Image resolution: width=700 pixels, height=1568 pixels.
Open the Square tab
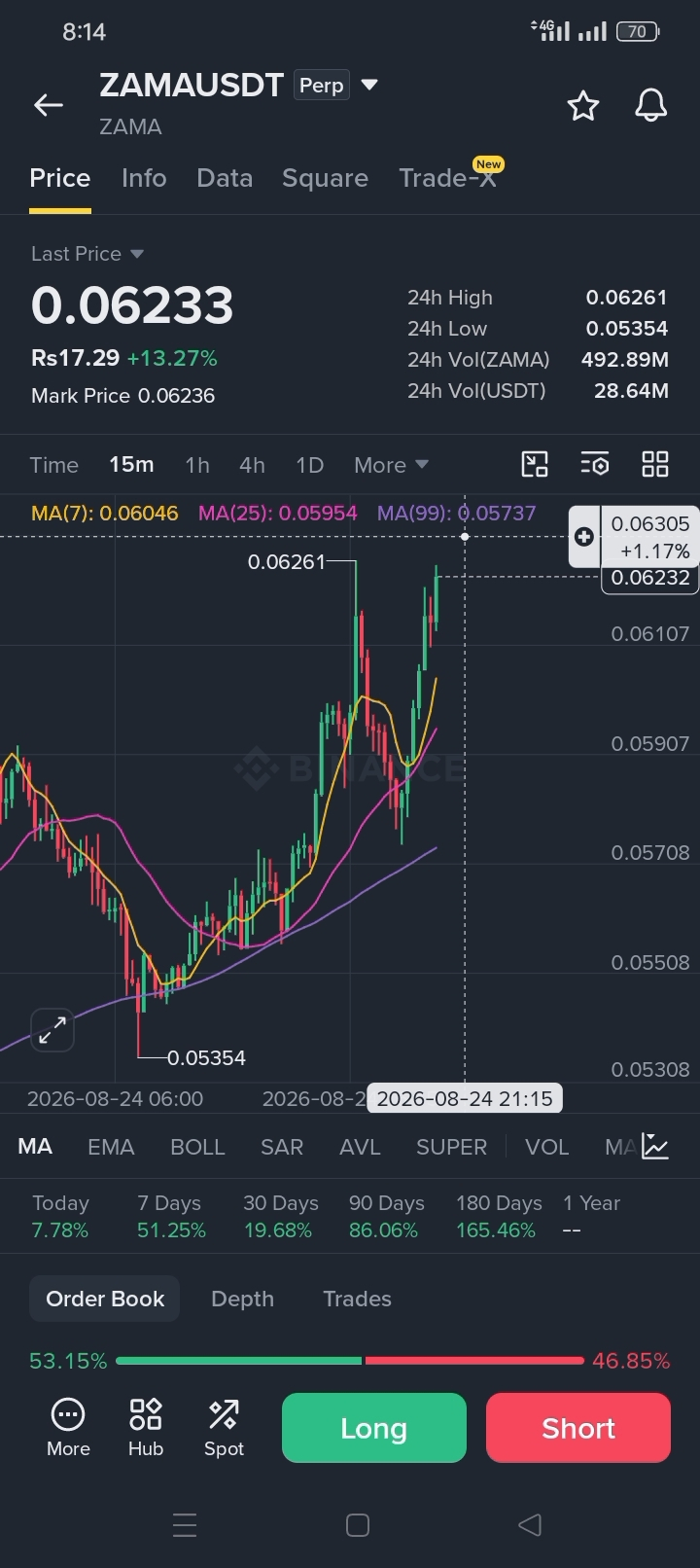[325, 178]
